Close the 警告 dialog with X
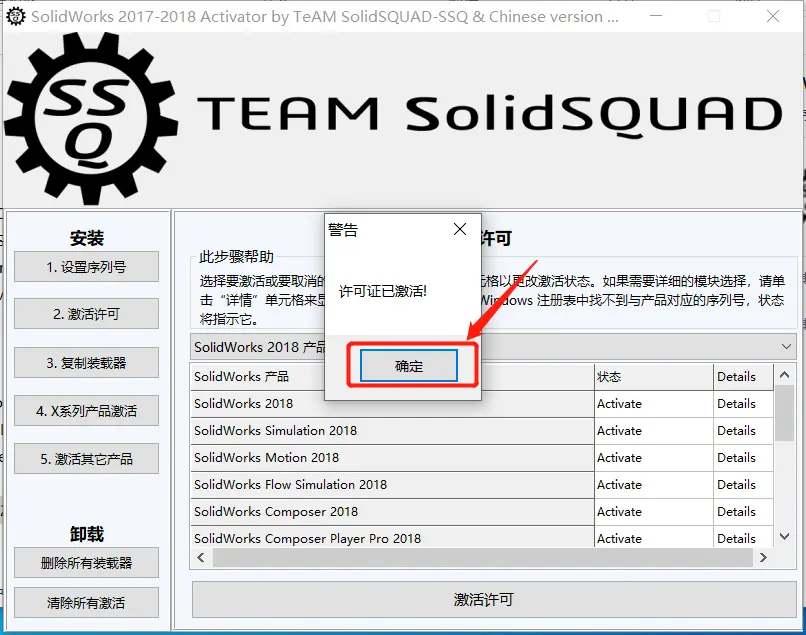This screenshot has height=635, width=806. [460, 229]
